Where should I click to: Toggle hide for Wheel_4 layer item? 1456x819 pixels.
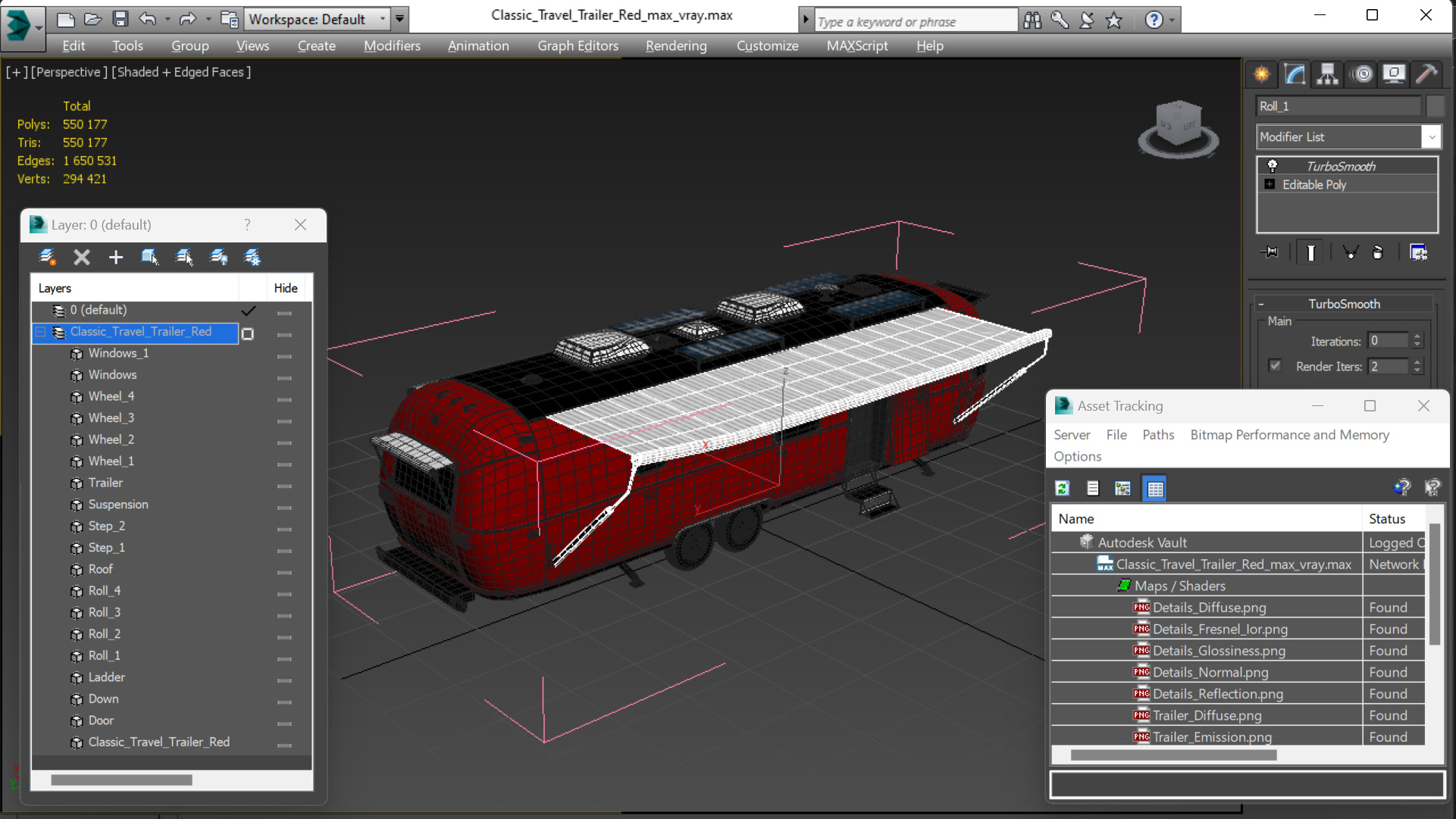(284, 399)
